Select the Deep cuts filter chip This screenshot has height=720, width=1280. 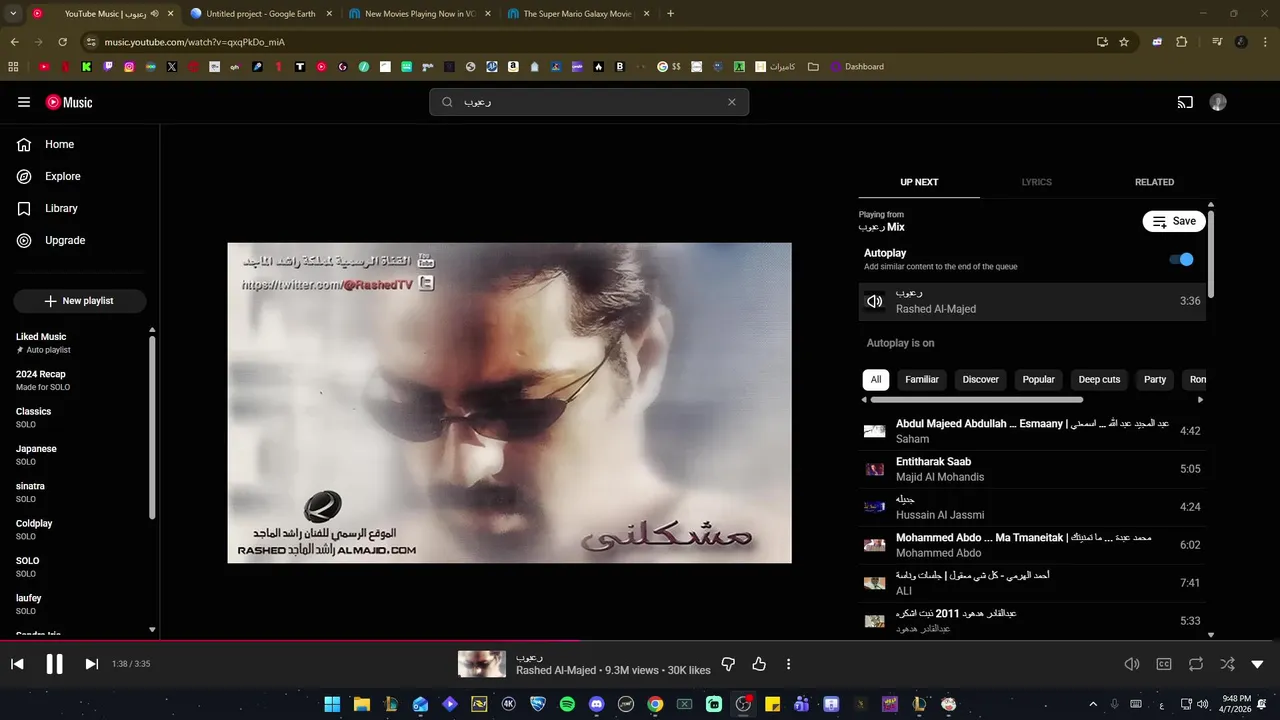tap(1099, 380)
